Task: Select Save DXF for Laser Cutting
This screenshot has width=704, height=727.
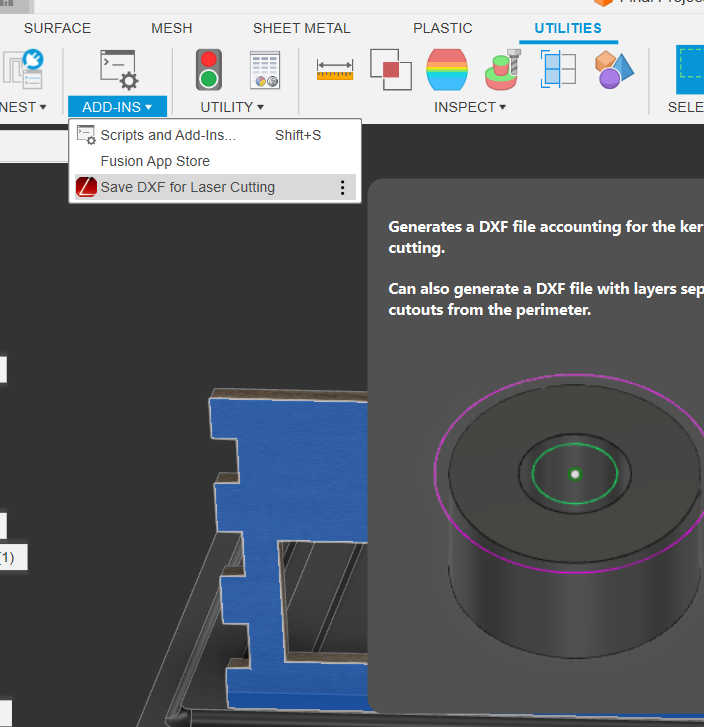Action: coord(187,187)
